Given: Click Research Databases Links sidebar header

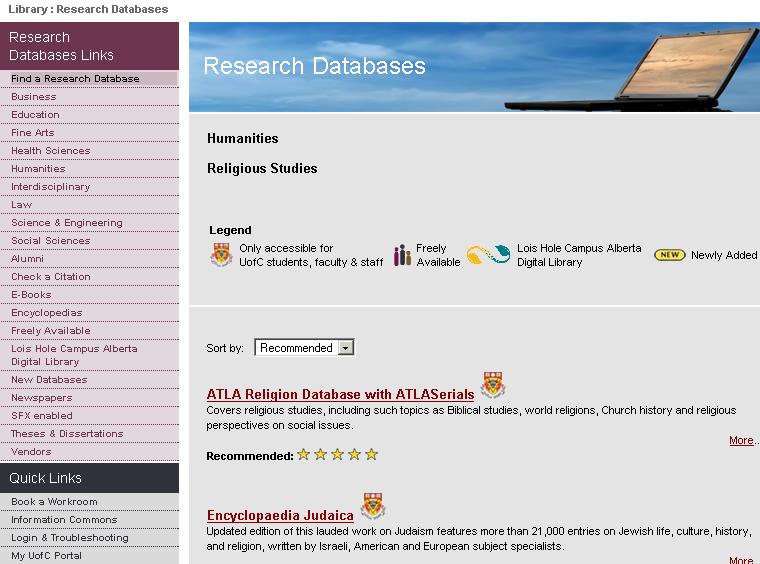Looking at the screenshot, I should click(89, 46).
